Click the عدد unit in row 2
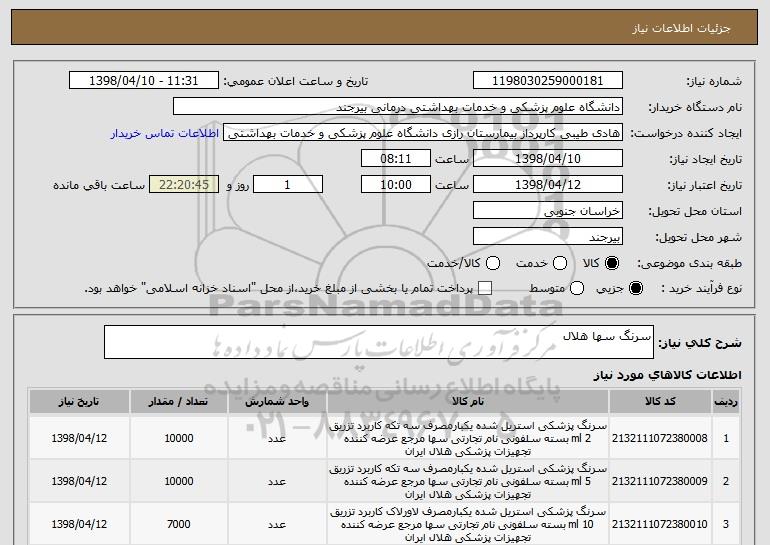 pyautogui.click(x=277, y=482)
